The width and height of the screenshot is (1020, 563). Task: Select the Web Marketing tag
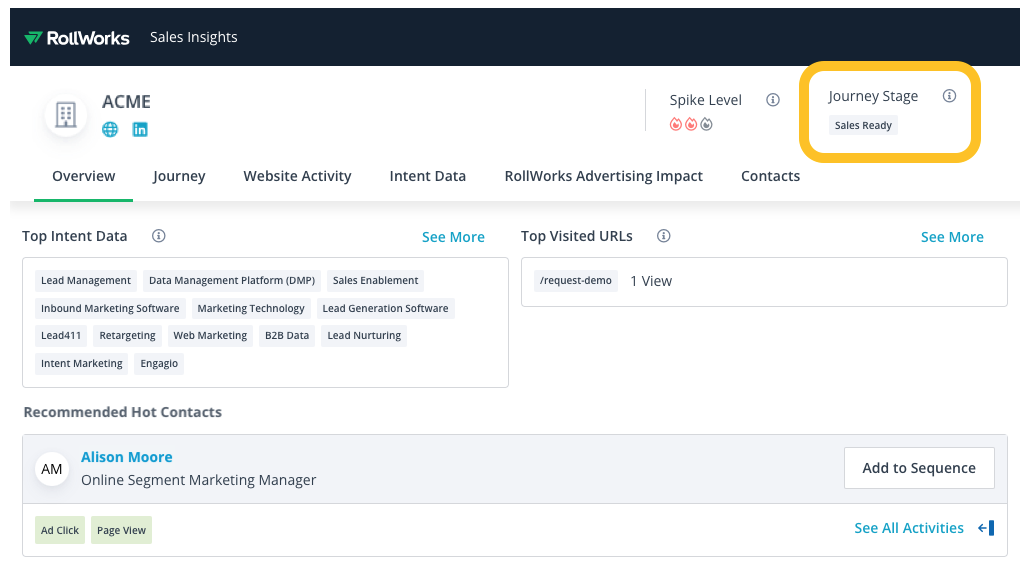click(x=210, y=336)
